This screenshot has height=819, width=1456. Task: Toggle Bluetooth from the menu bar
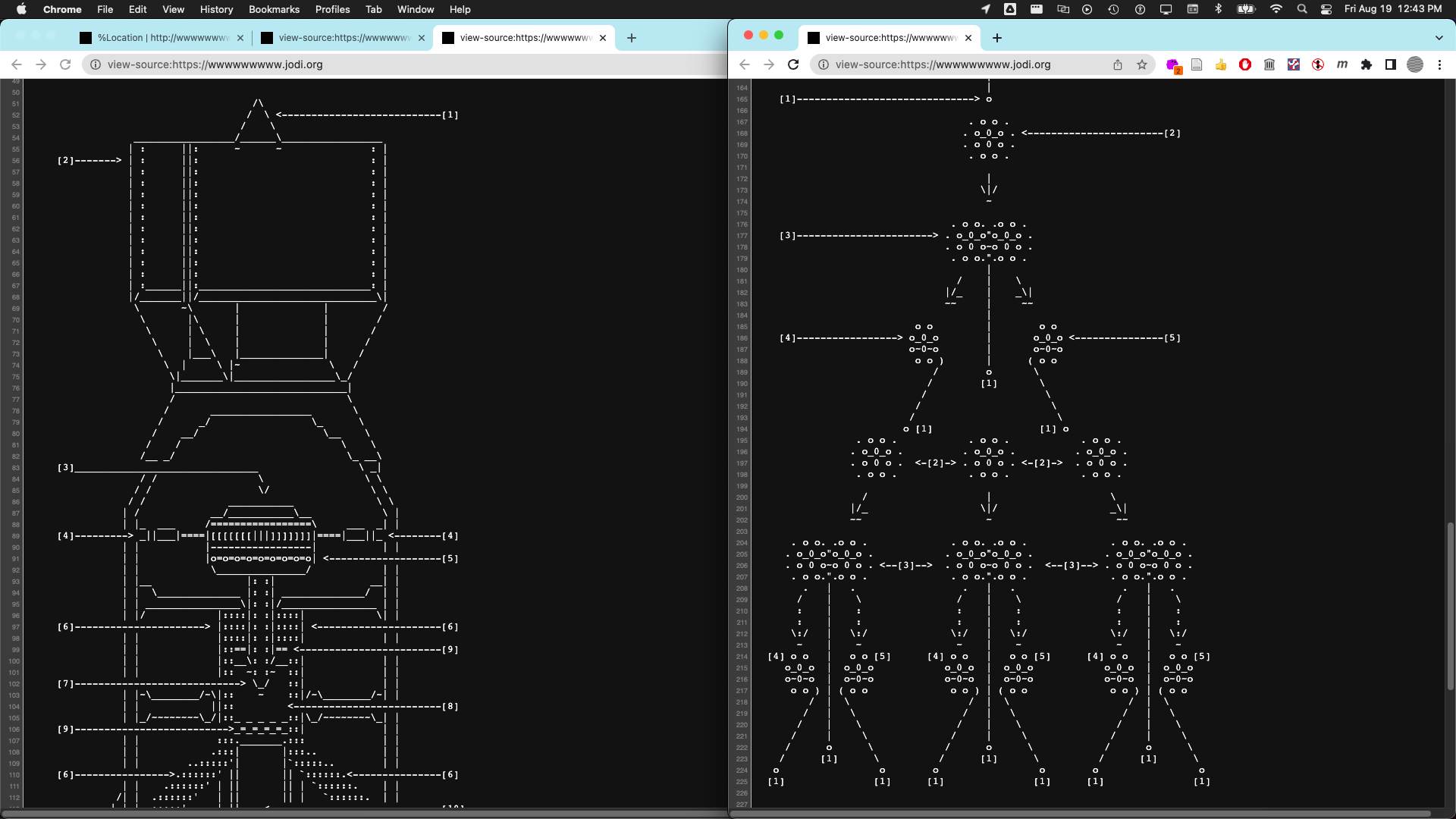(x=1219, y=9)
